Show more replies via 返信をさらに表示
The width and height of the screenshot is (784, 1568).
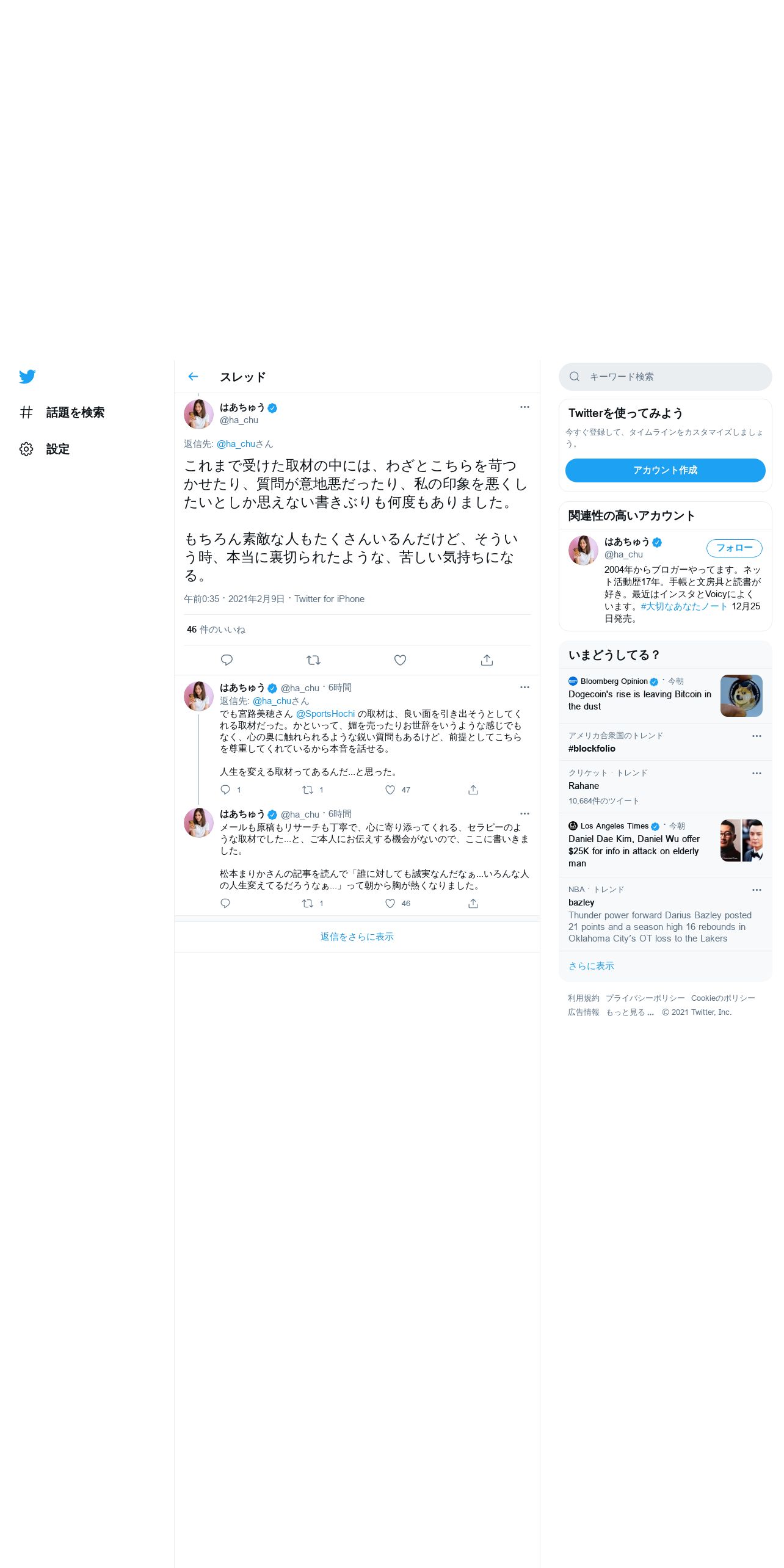tap(357, 937)
